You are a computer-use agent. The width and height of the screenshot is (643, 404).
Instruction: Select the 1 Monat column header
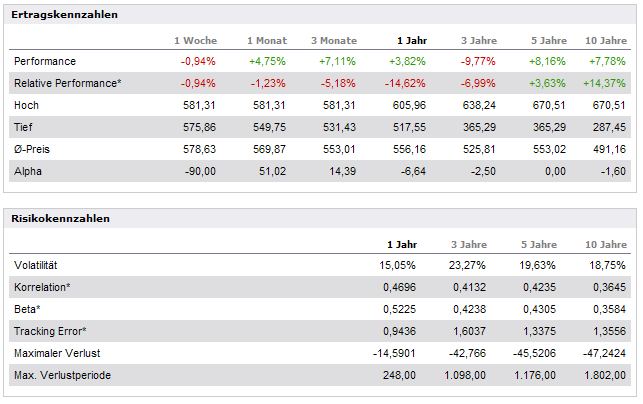(x=267, y=40)
